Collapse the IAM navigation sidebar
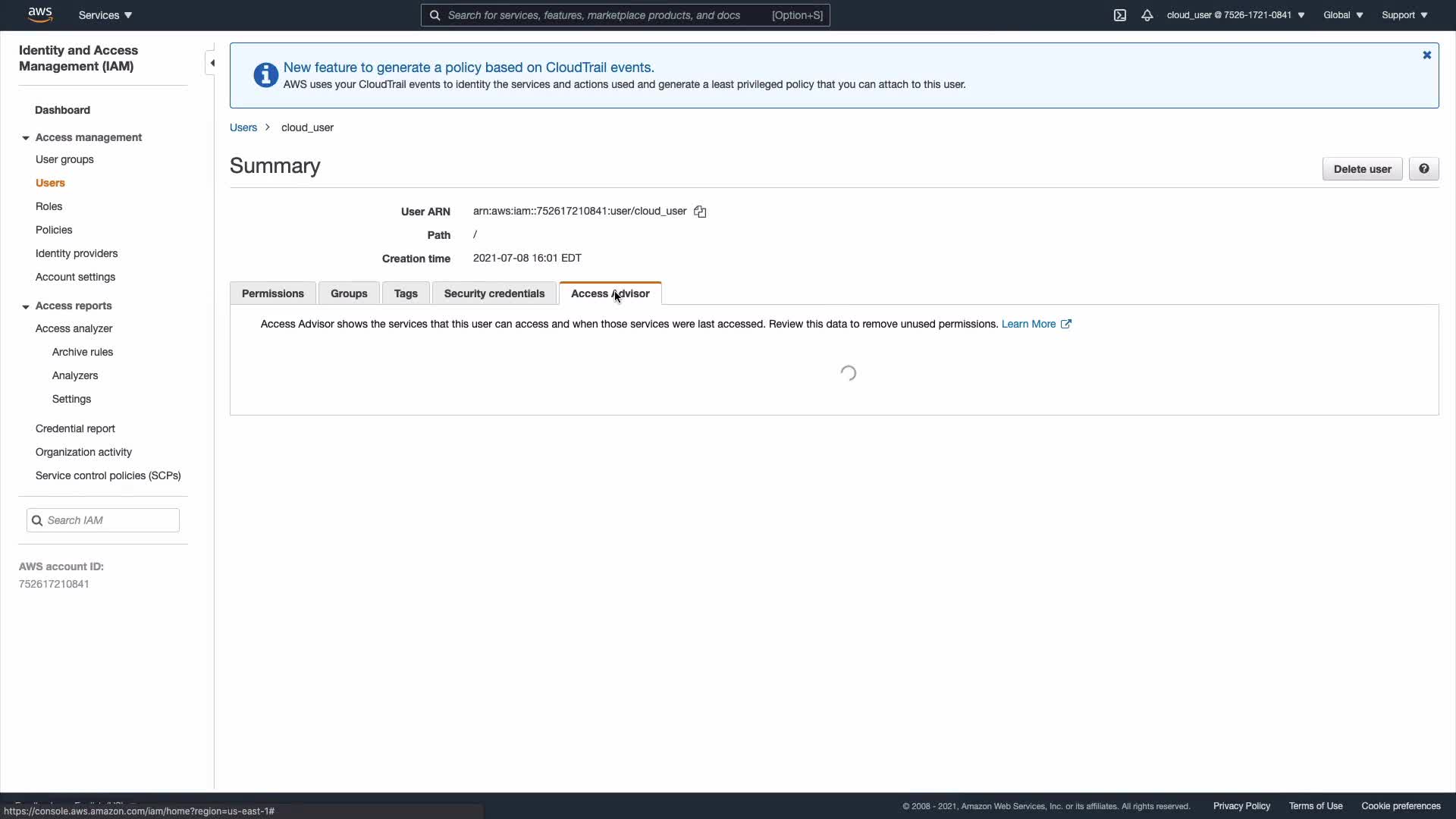 tap(212, 63)
